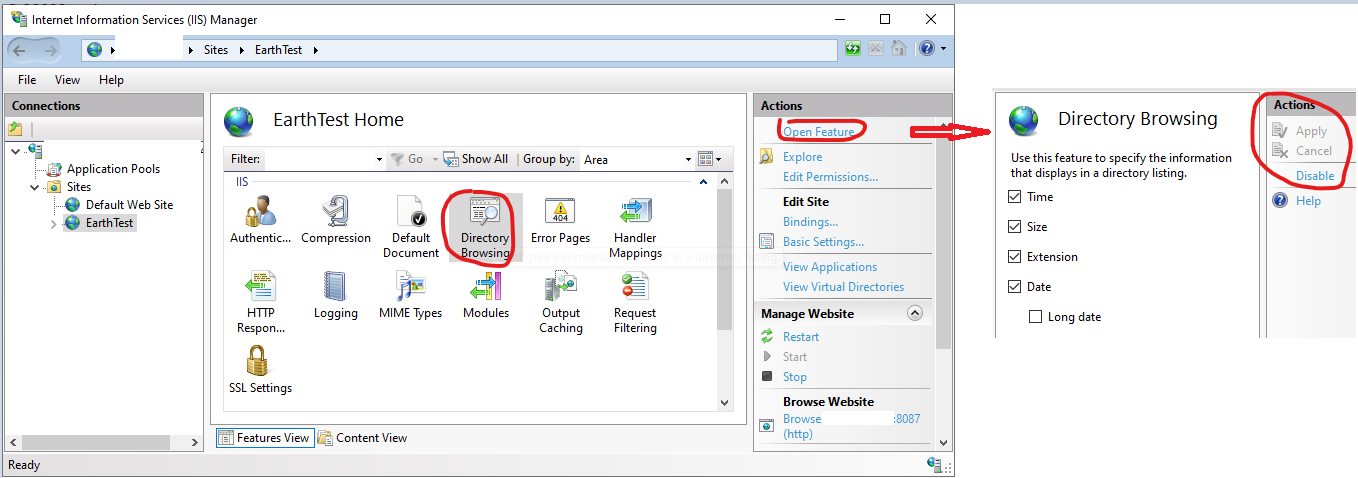This screenshot has height=478, width=1358.
Task: Collapse the IIS group section
Action: pyautogui.click(x=703, y=182)
